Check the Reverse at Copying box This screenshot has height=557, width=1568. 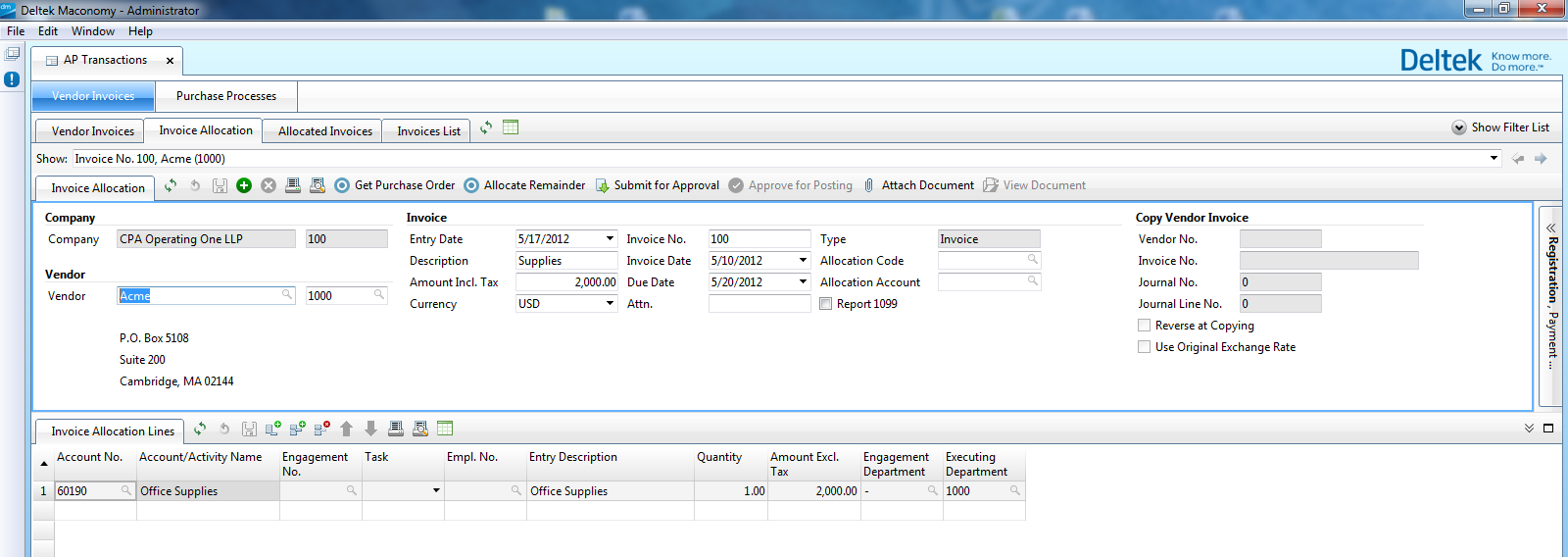(x=1144, y=326)
